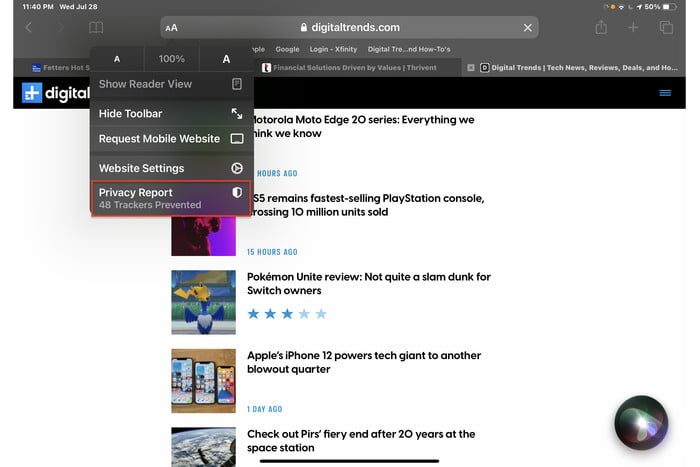Tap the Safari back arrow

click(28, 28)
